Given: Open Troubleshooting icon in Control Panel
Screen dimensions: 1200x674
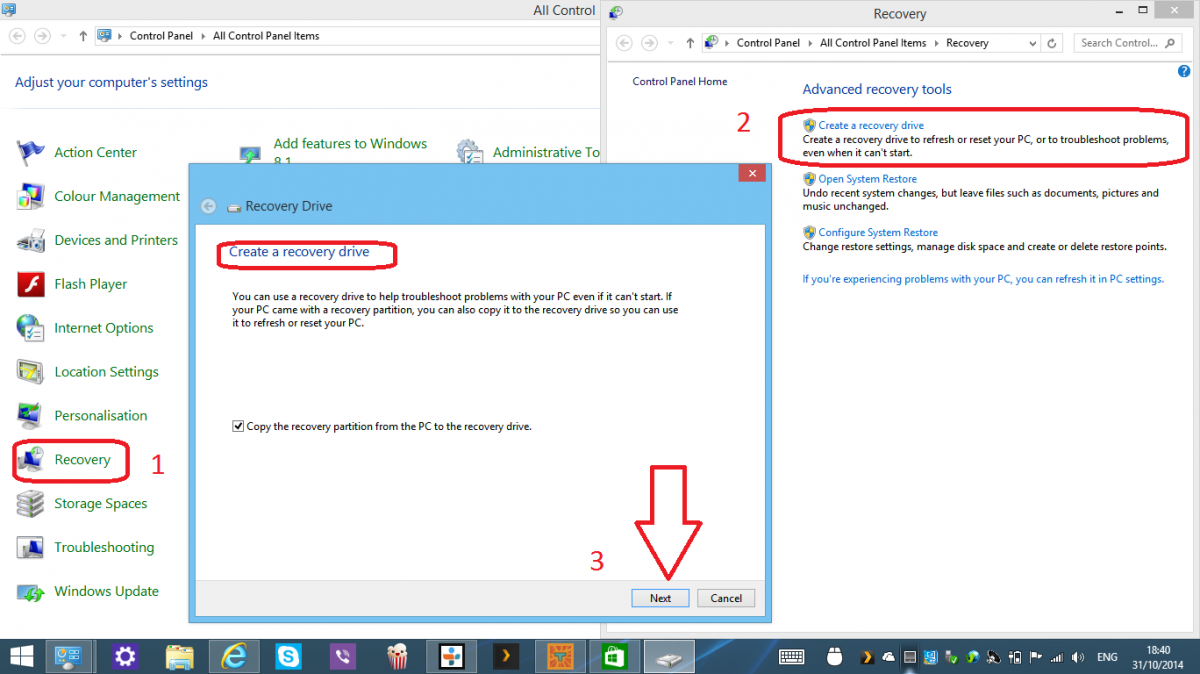Looking at the screenshot, I should click(31, 547).
